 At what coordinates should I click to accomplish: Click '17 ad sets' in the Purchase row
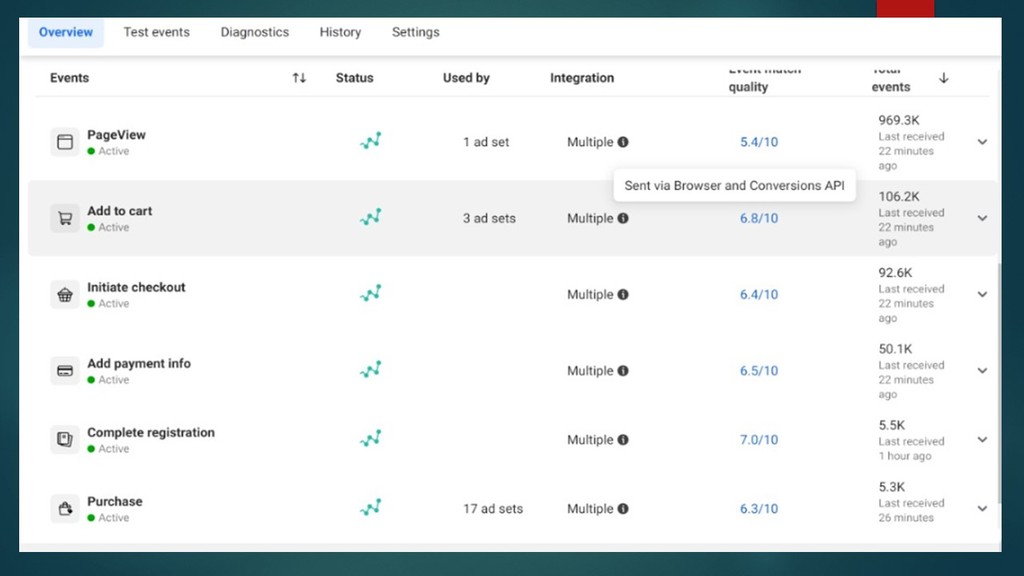(493, 509)
